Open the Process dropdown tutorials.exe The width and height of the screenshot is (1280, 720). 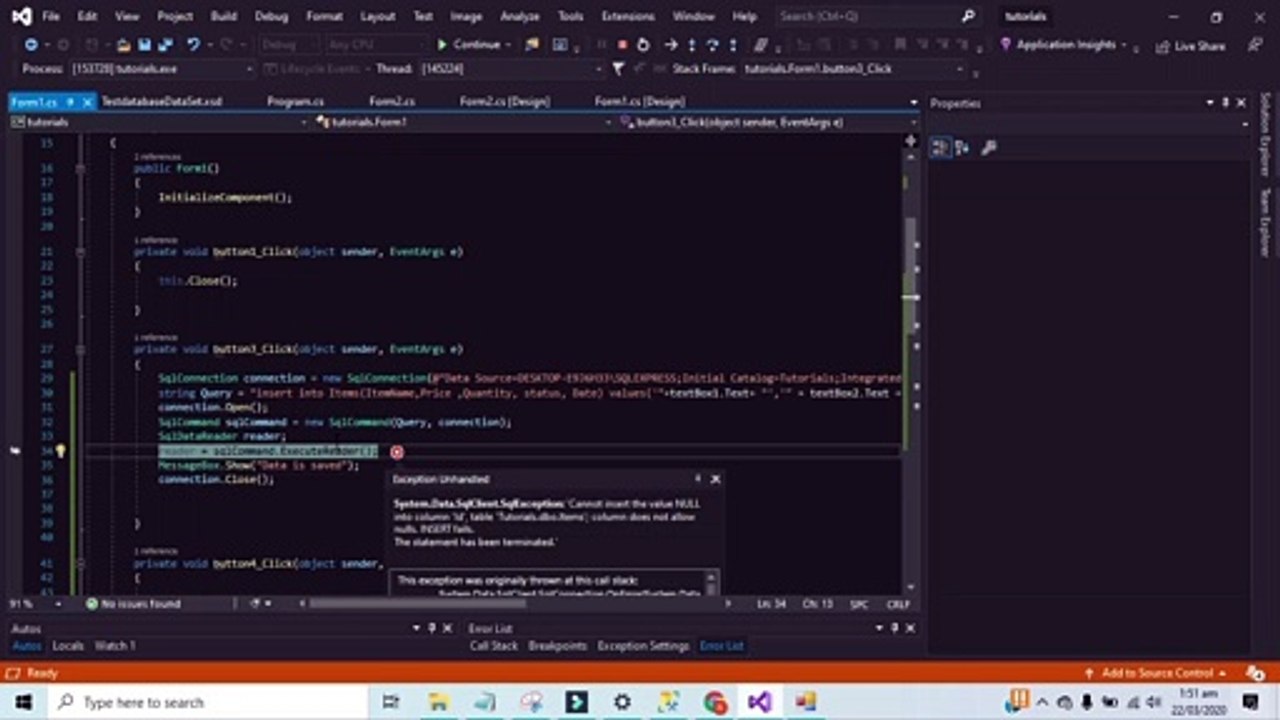[x=162, y=69]
